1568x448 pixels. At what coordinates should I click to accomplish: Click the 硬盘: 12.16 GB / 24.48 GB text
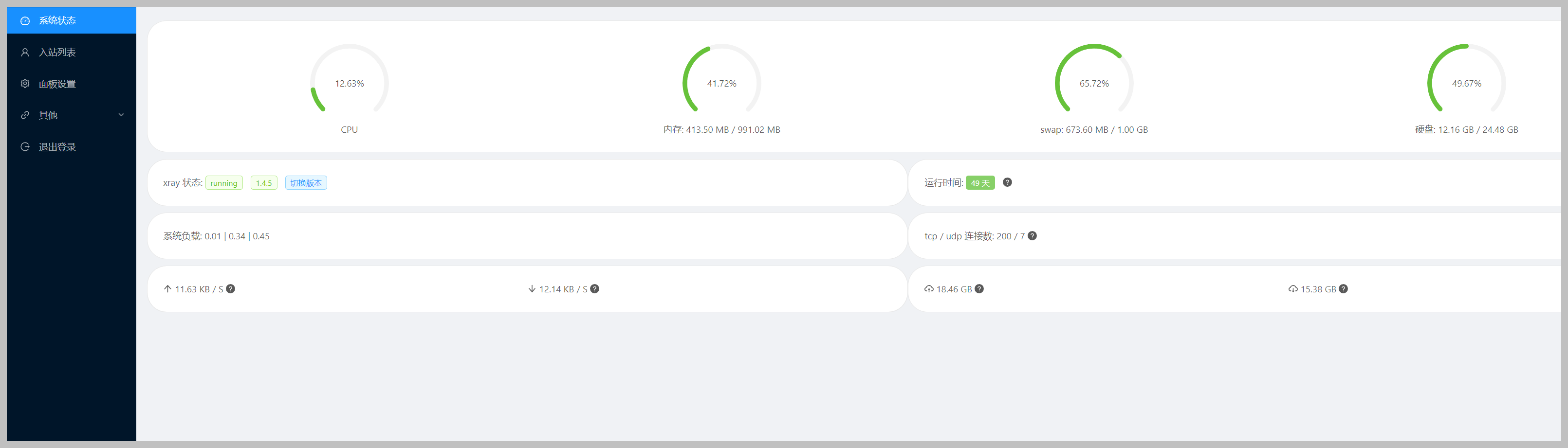click(x=1467, y=129)
